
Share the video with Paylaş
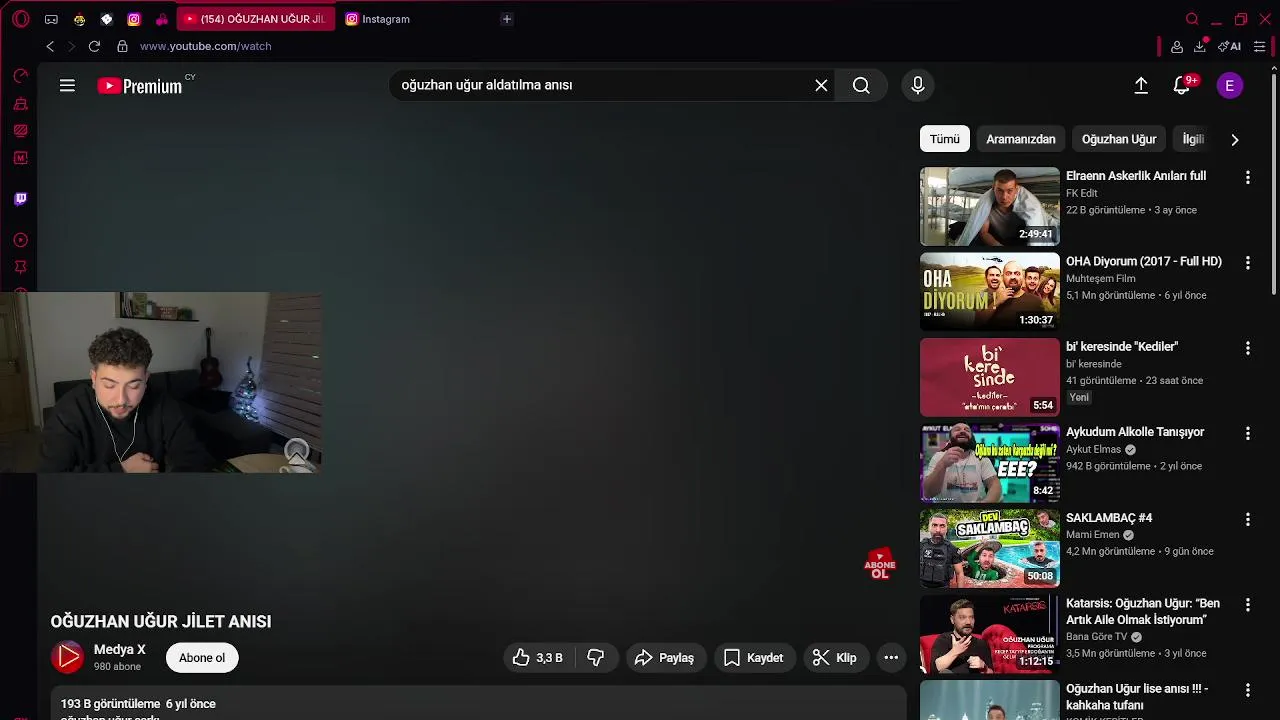pyautogui.click(x=665, y=658)
